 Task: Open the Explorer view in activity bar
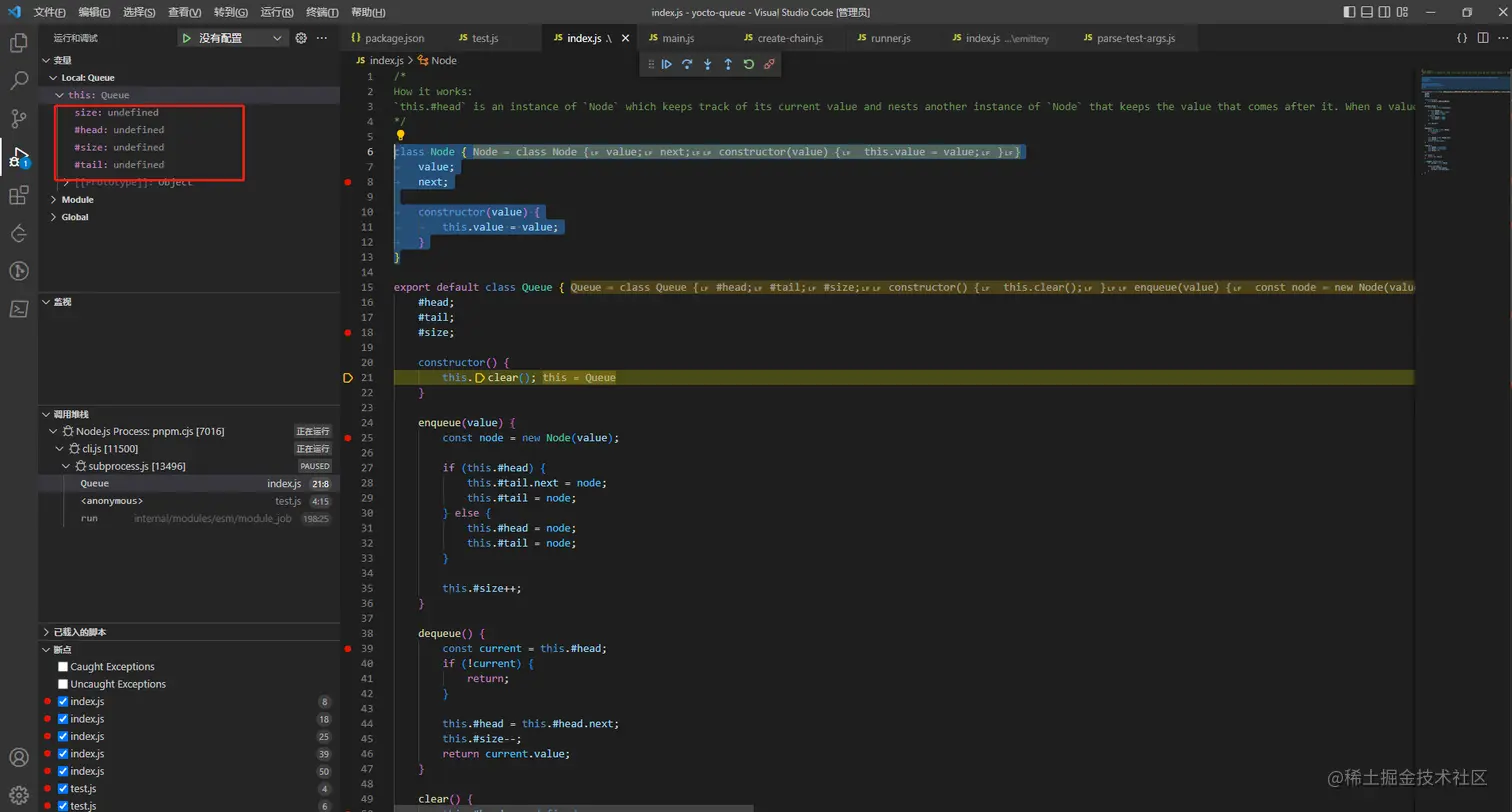coord(18,43)
